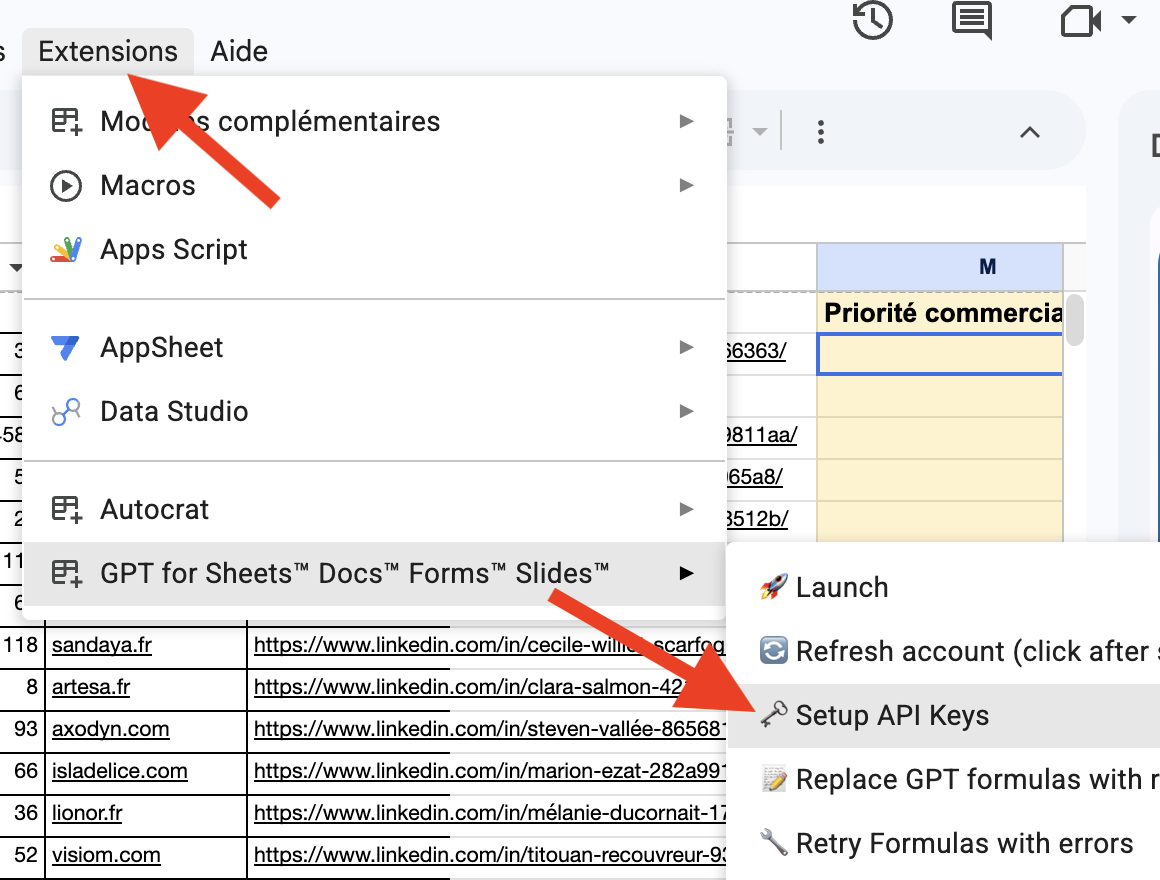Select Data Studio menu entry

[374, 412]
